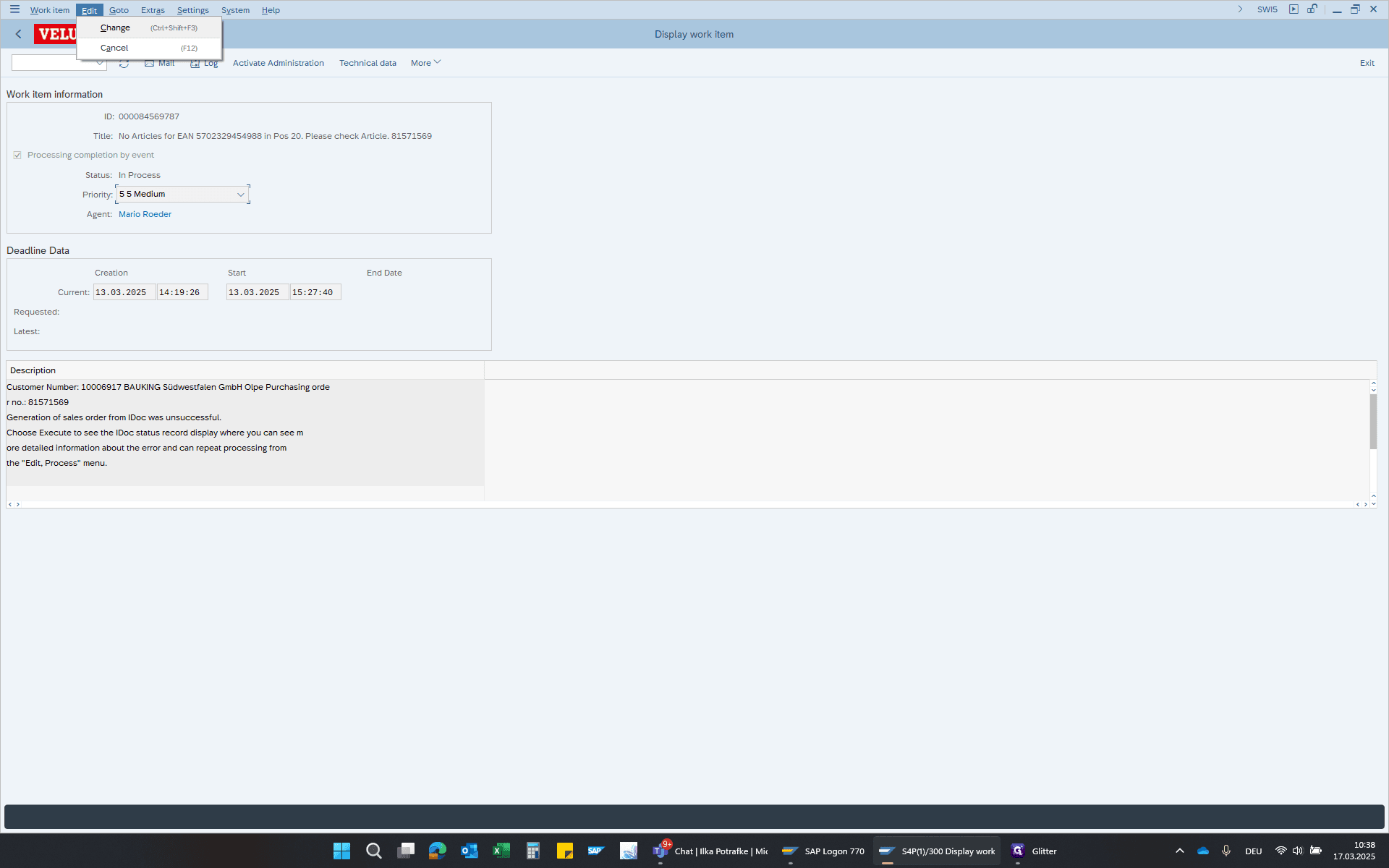1389x868 pixels.
Task: Open the sticky notes taskbar icon
Action: point(565,851)
